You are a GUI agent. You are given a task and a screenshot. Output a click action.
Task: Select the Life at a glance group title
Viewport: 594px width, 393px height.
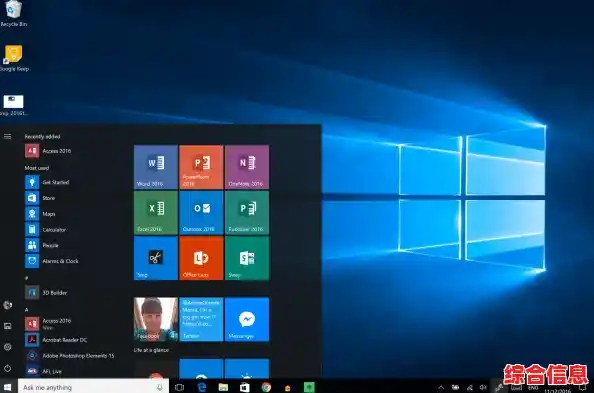[x=151, y=350]
